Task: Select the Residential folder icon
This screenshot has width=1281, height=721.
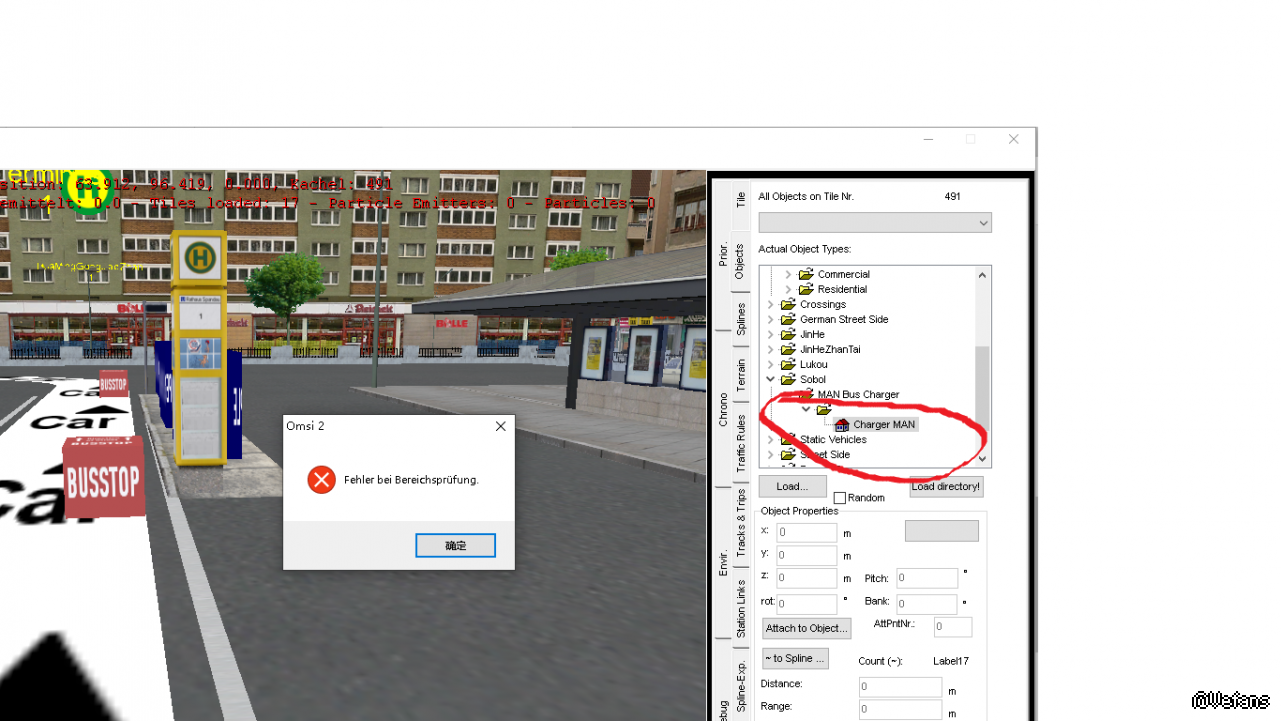Action: (x=806, y=289)
